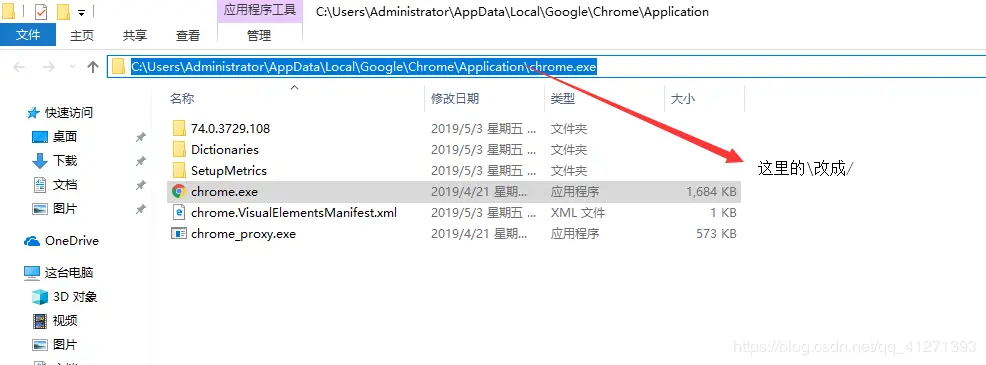This screenshot has width=986, height=365.
Task: Click the 快速访问 star icon
Action: (x=33, y=113)
